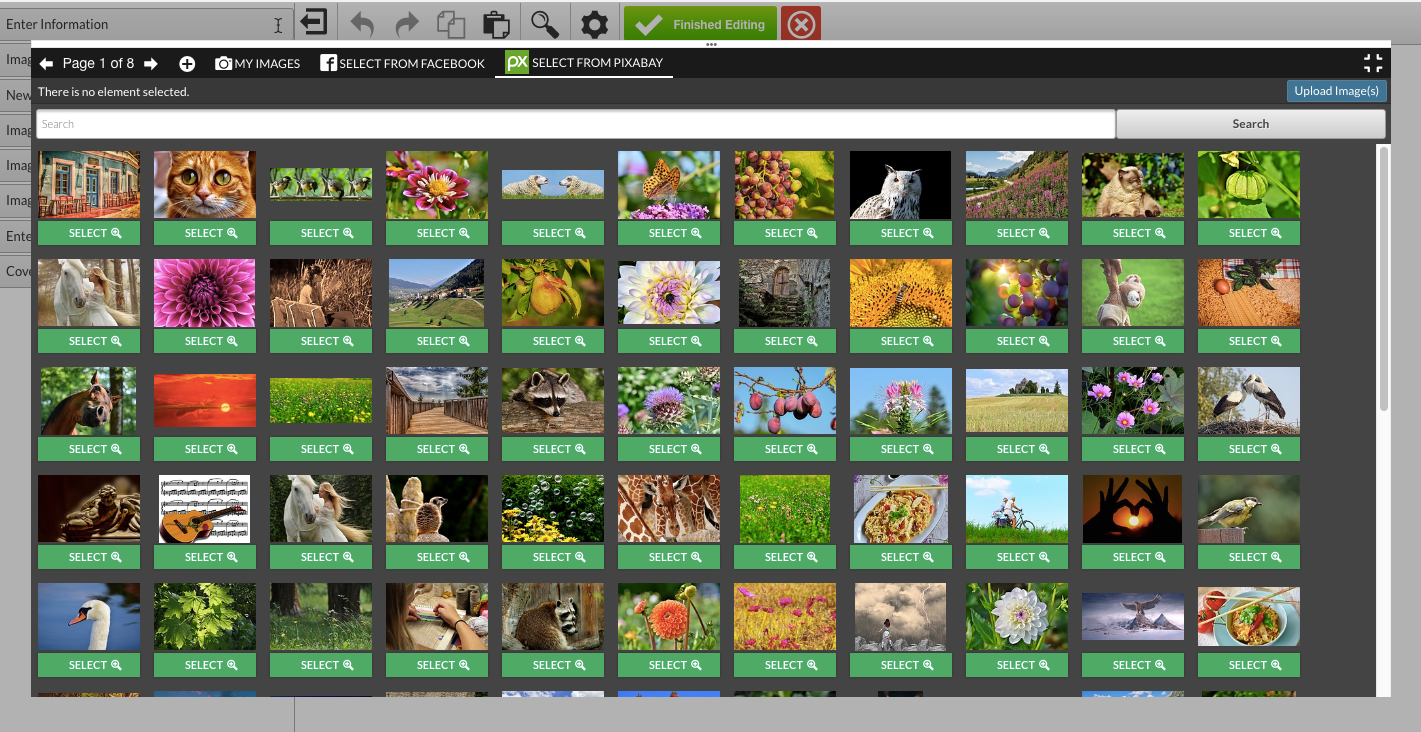
Task: Click SELECT under the white owl image
Action: 901,233
